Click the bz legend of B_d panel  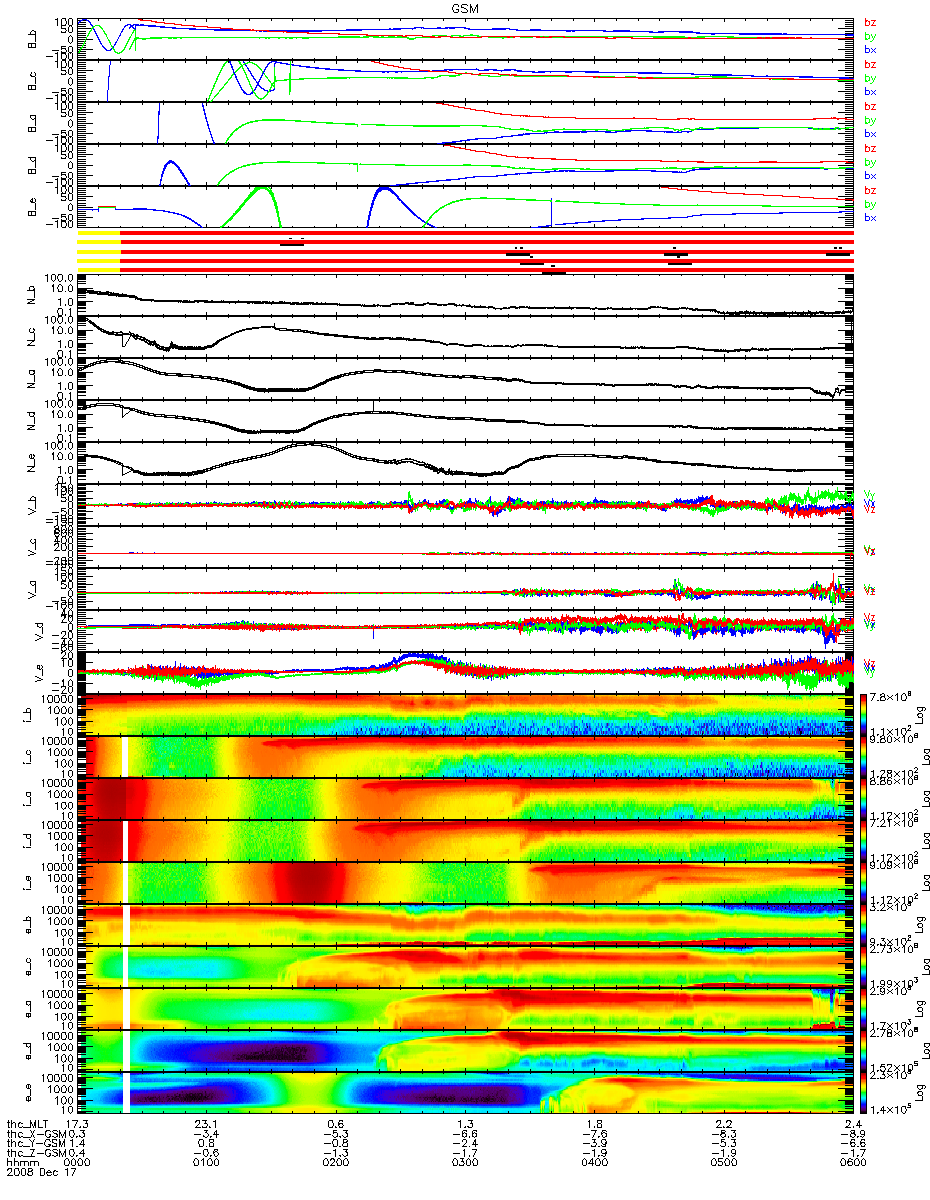click(869, 148)
